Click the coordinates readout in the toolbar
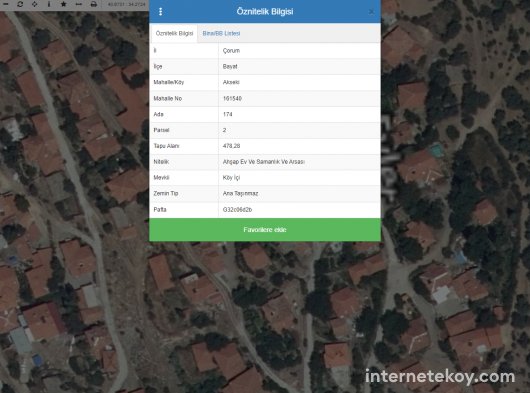This screenshot has height=393, width=530. pos(127,4)
